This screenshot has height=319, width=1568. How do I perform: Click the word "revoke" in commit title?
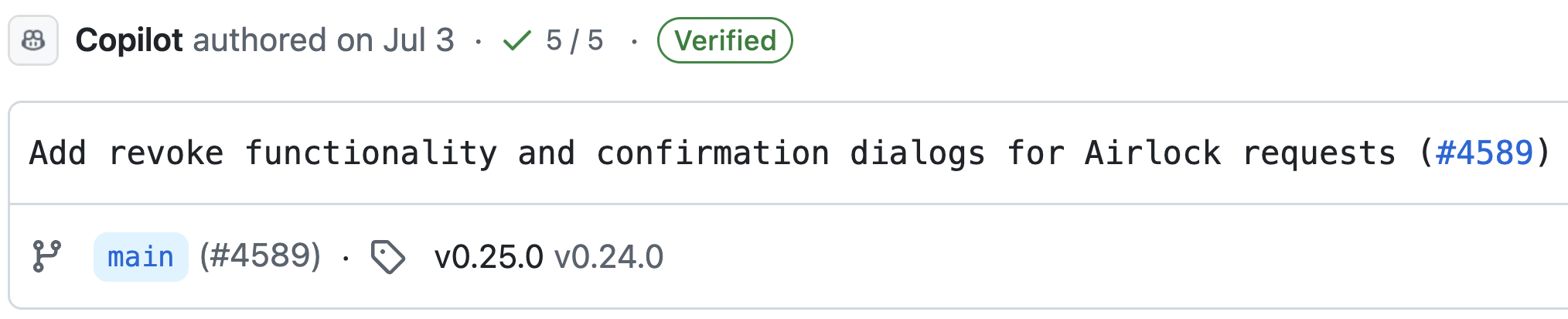click(x=165, y=153)
